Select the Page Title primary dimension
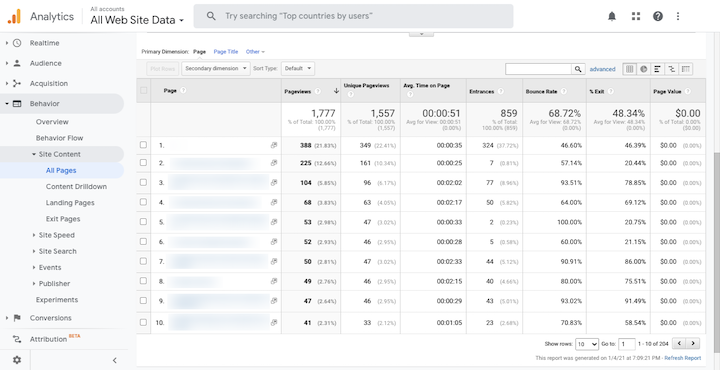Viewport: 720px width, 370px height. (226, 52)
